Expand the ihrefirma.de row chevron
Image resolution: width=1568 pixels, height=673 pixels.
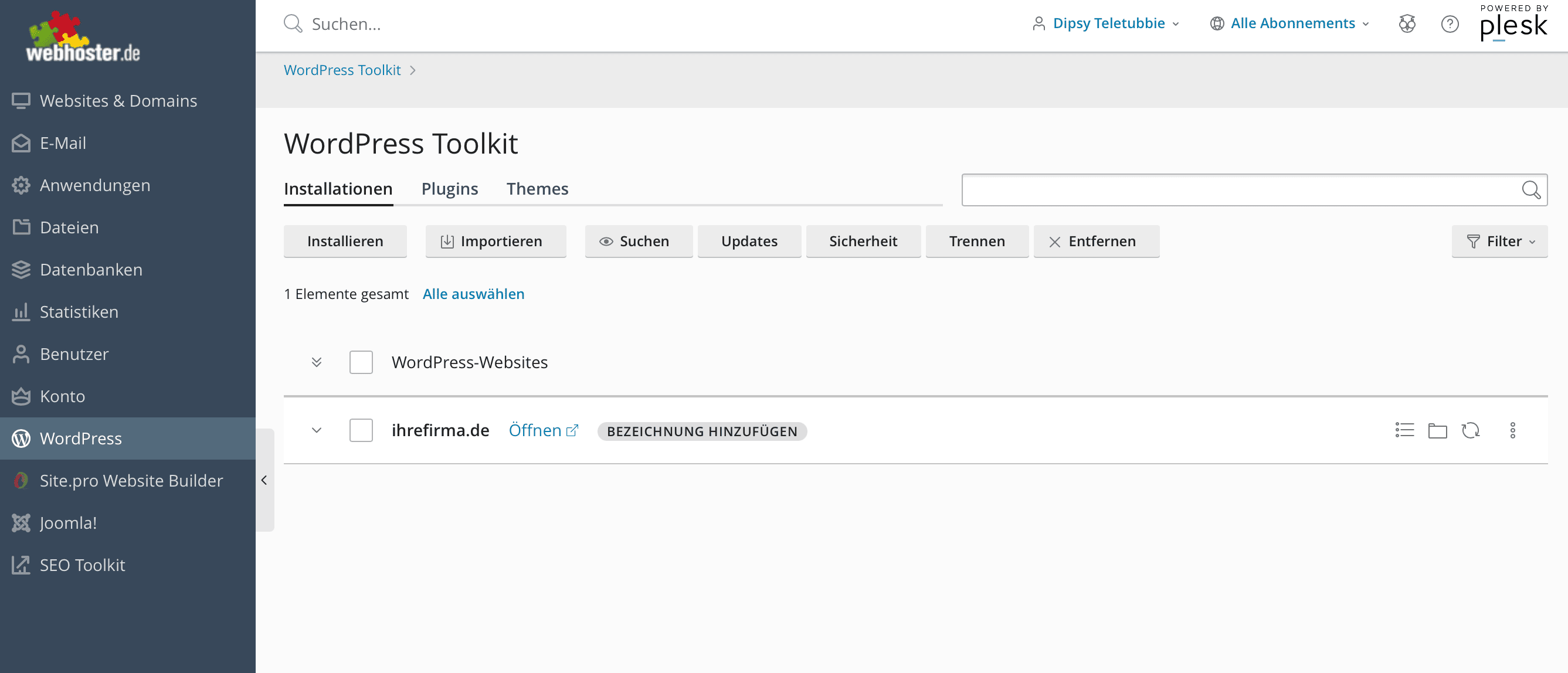pos(317,430)
